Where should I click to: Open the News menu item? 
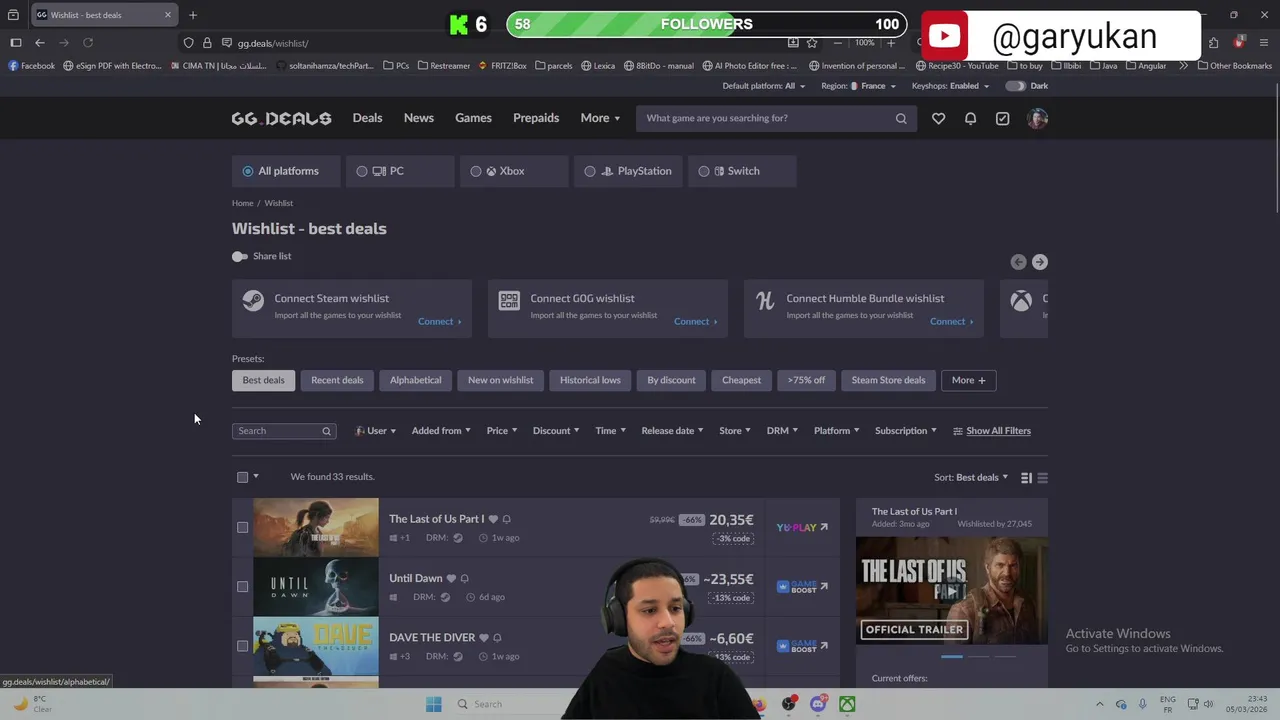(x=419, y=118)
